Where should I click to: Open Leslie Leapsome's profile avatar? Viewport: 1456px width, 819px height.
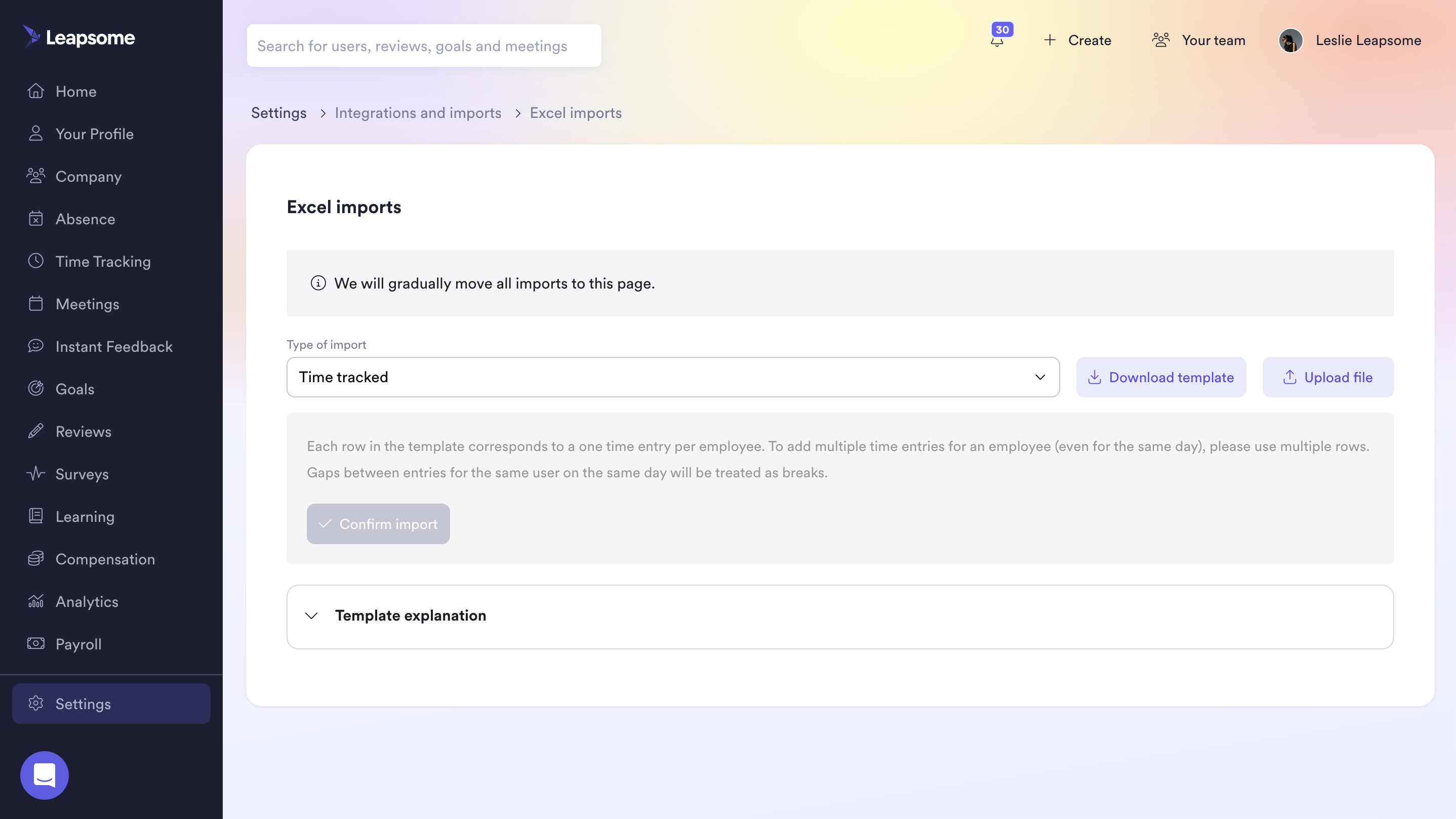tap(1291, 40)
